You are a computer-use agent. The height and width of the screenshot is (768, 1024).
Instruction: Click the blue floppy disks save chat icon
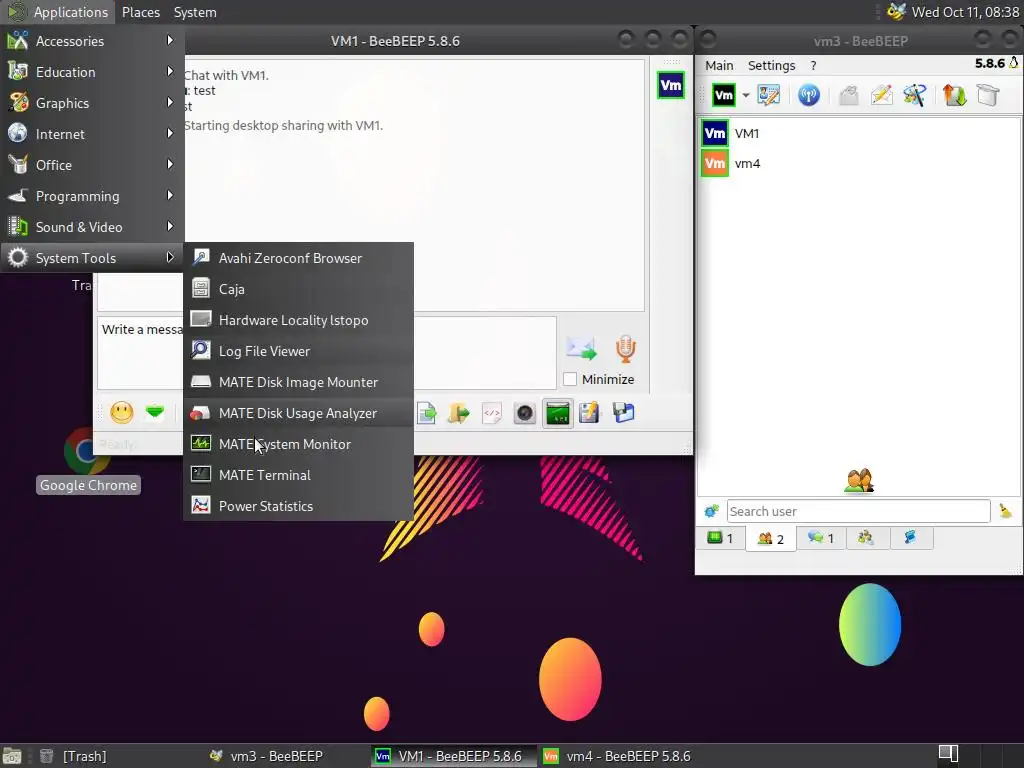click(x=624, y=413)
